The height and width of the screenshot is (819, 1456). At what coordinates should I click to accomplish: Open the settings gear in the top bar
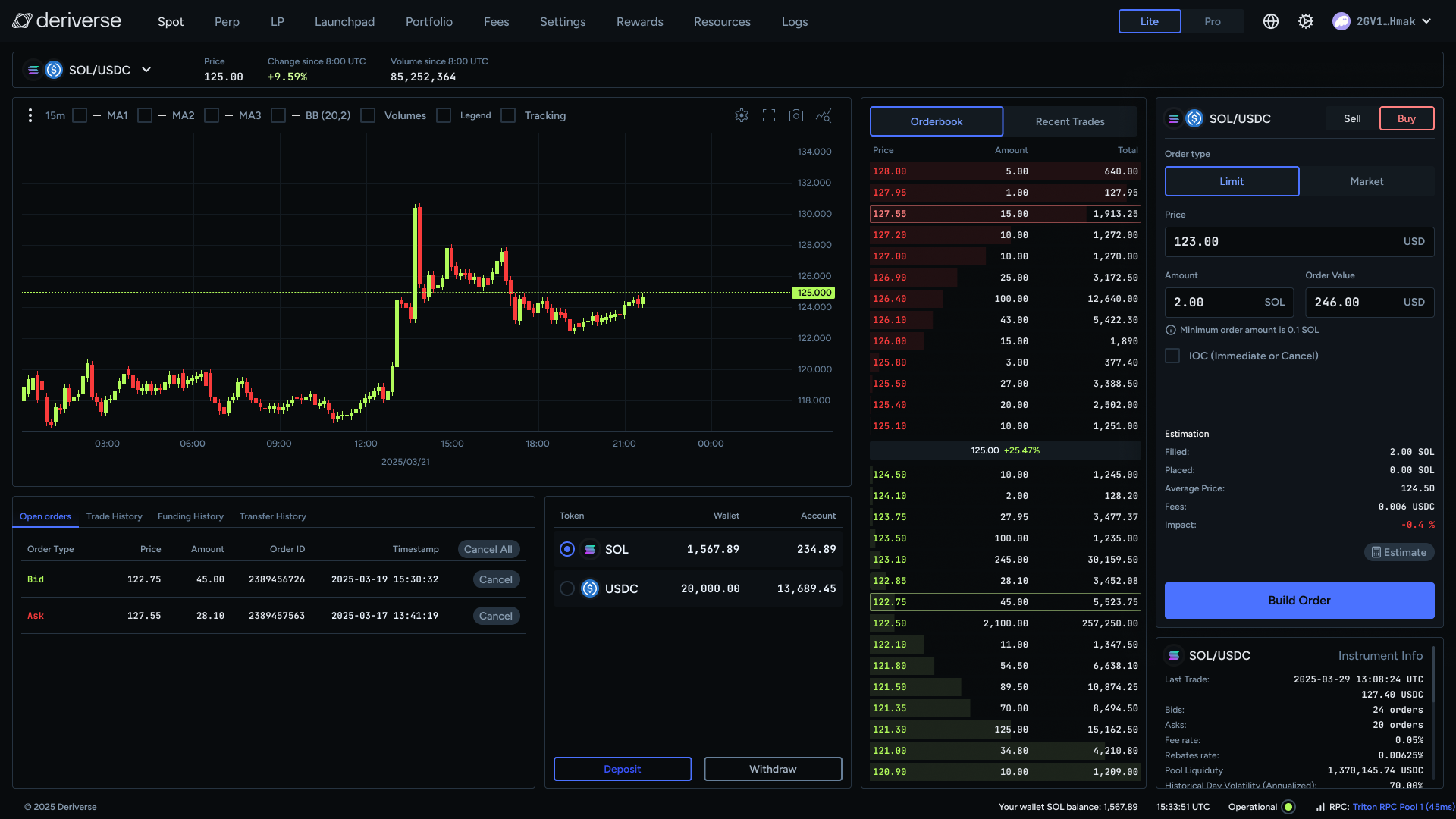[x=1305, y=21]
